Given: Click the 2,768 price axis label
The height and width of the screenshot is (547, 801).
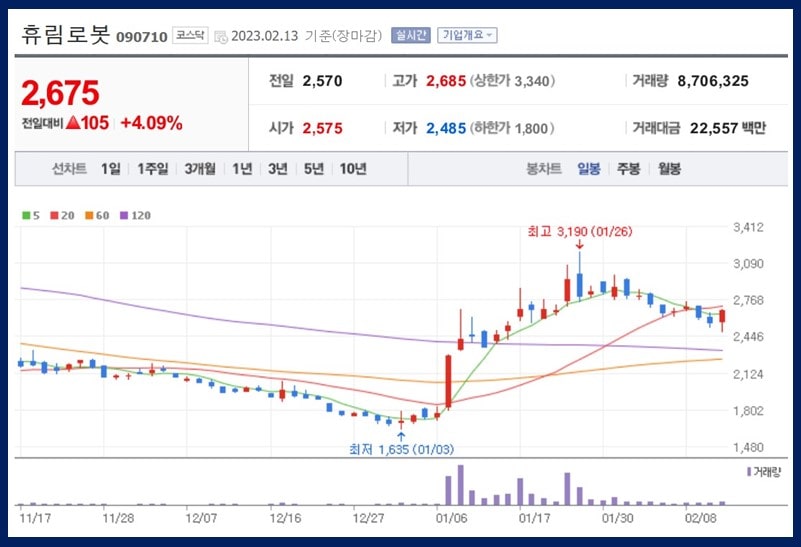Looking at the screenshot, I should (748, 300).
